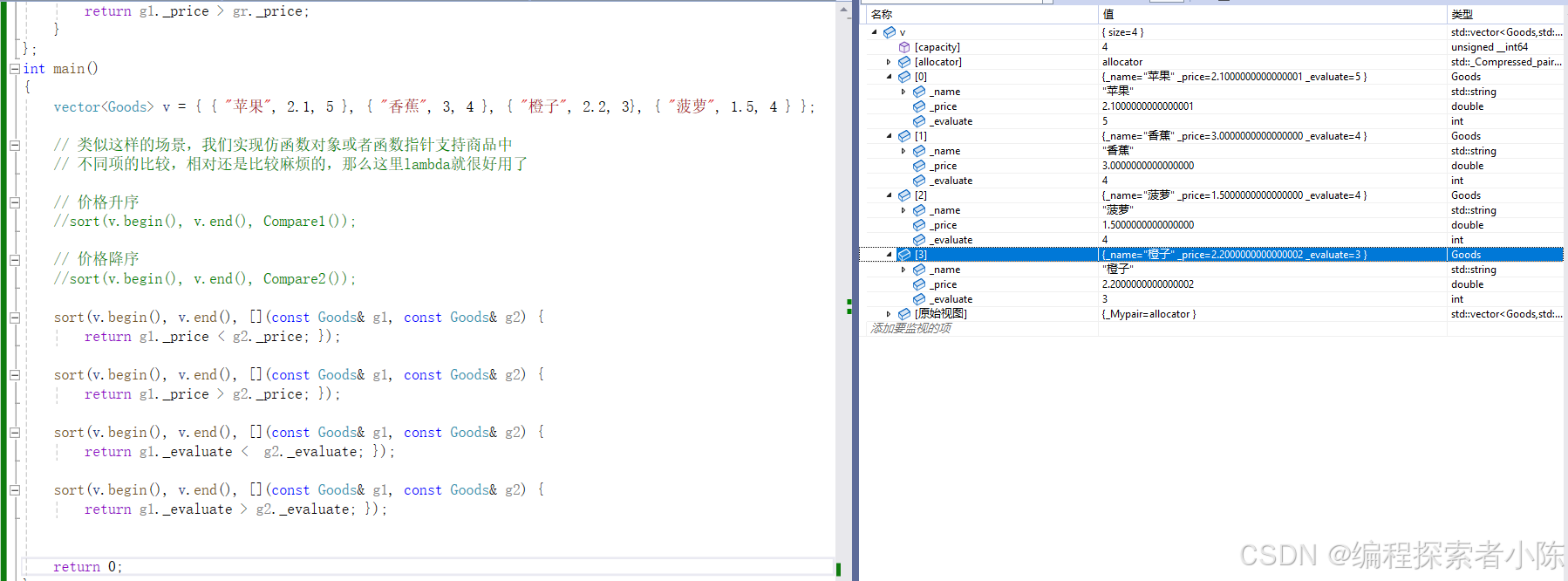Click the field icon of _price valued 2.2000000000000002
Screen dimensions: 1568x581
coord(919,284)
